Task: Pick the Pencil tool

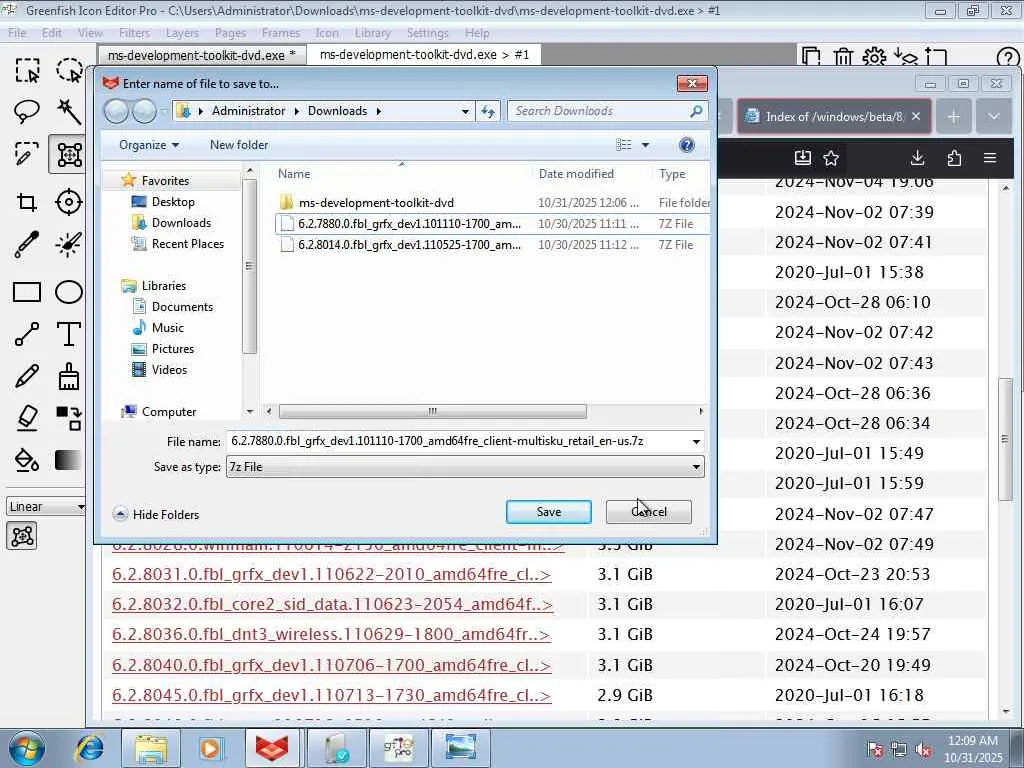Action: 27,376
